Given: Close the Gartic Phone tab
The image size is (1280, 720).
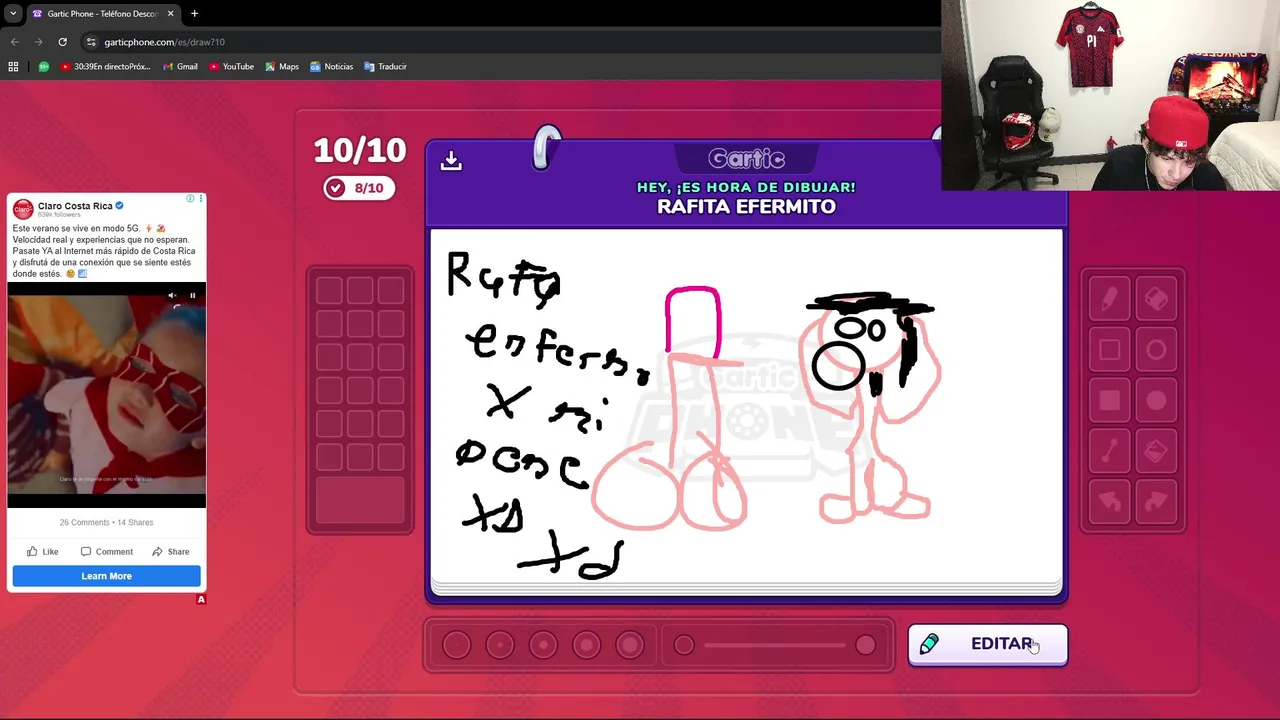Looking at the screenshot, I should click(x=170, y=13).
